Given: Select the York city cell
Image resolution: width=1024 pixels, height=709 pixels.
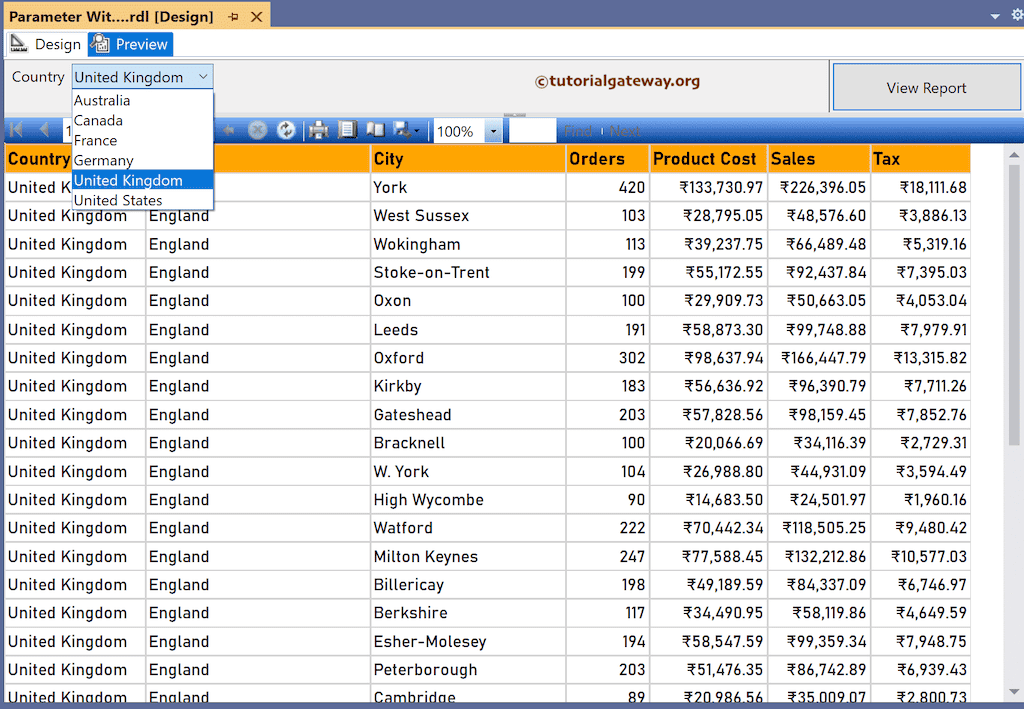Looking at the screenshot, I should tap(468, 187).
